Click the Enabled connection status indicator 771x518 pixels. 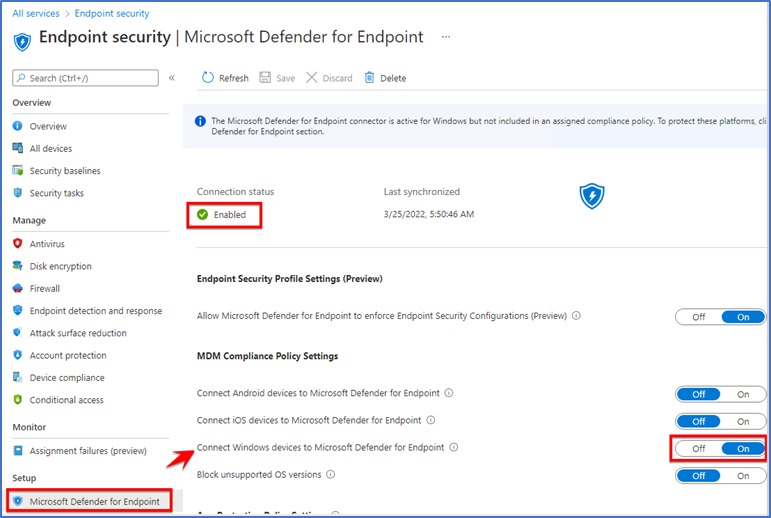point(224,214)
